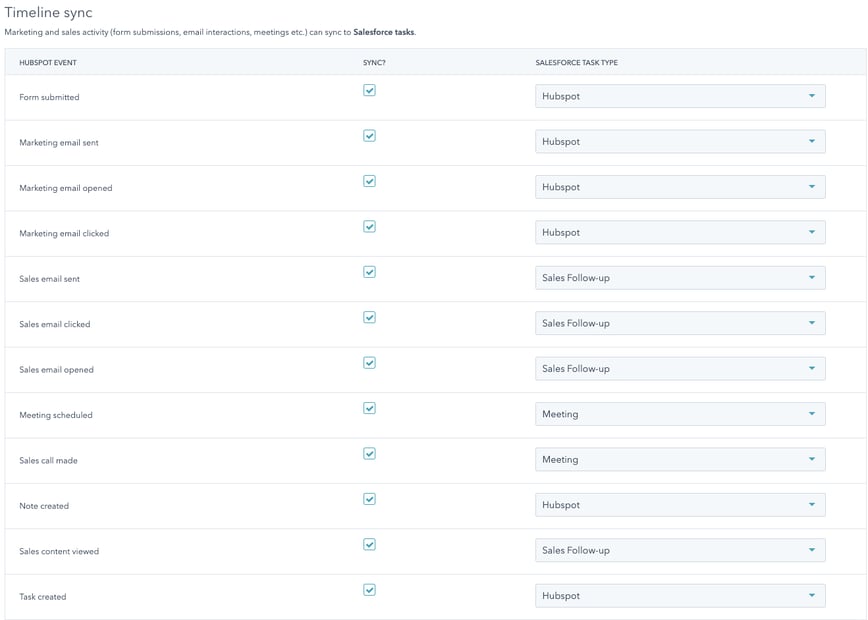Click the HUBSPOT EVENT column header

pos(48,63)
